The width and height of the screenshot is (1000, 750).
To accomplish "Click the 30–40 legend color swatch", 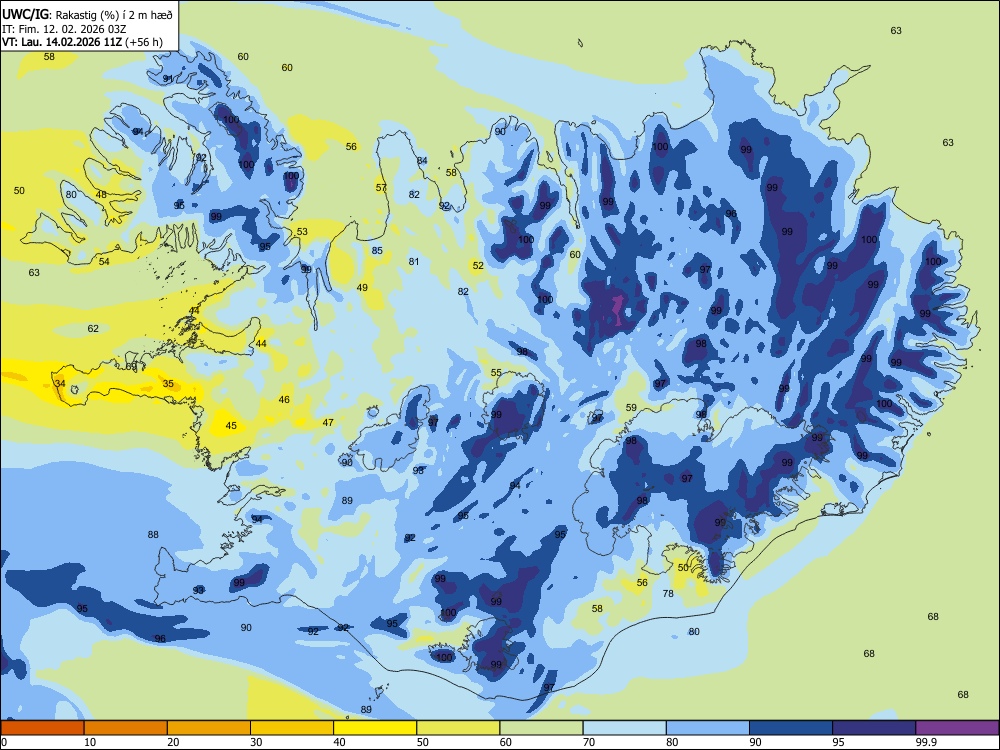I will pos(292,728).
